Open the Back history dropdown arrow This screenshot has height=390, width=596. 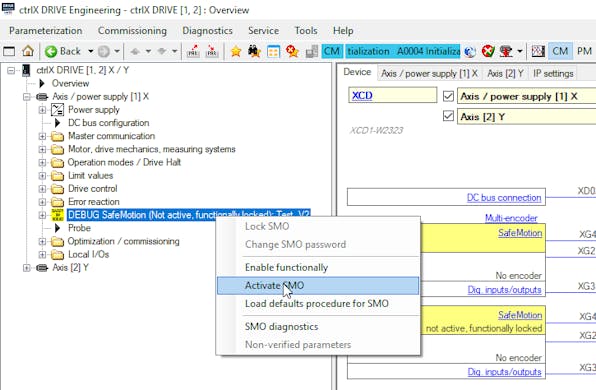pos(90,51)
